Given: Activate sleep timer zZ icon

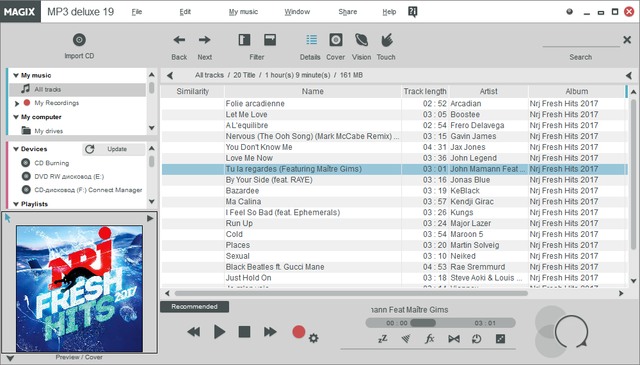Looking at the screenshot, I should pos(382,339).
